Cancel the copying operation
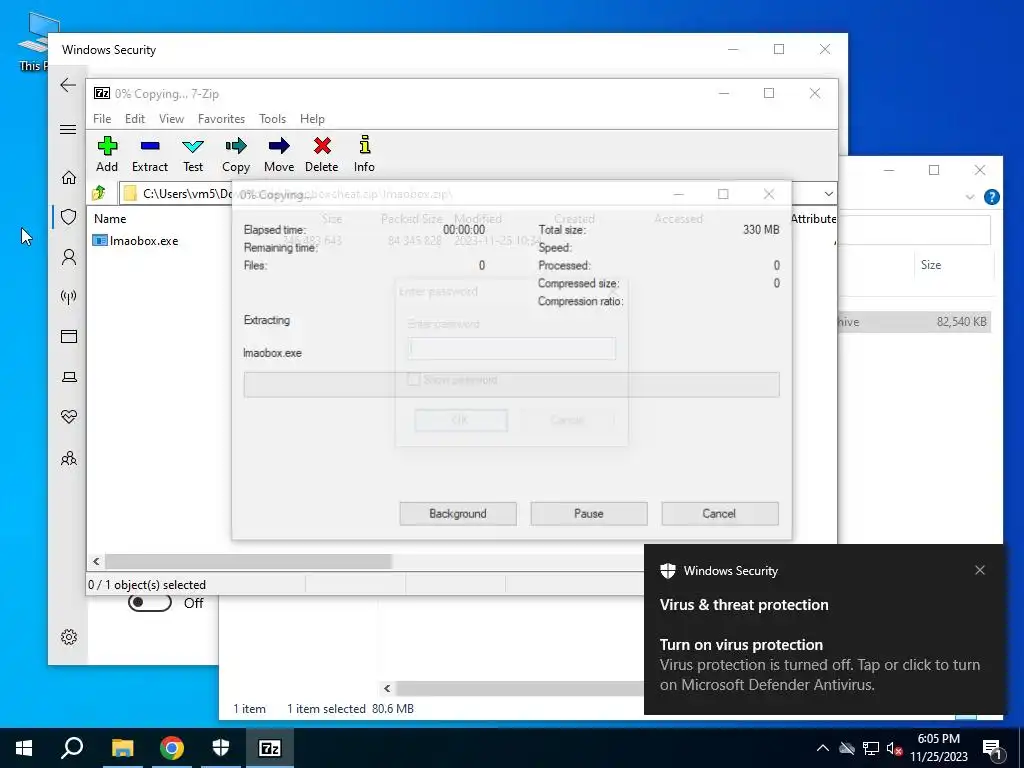The image size is (1024, 768). click(720, 513)
